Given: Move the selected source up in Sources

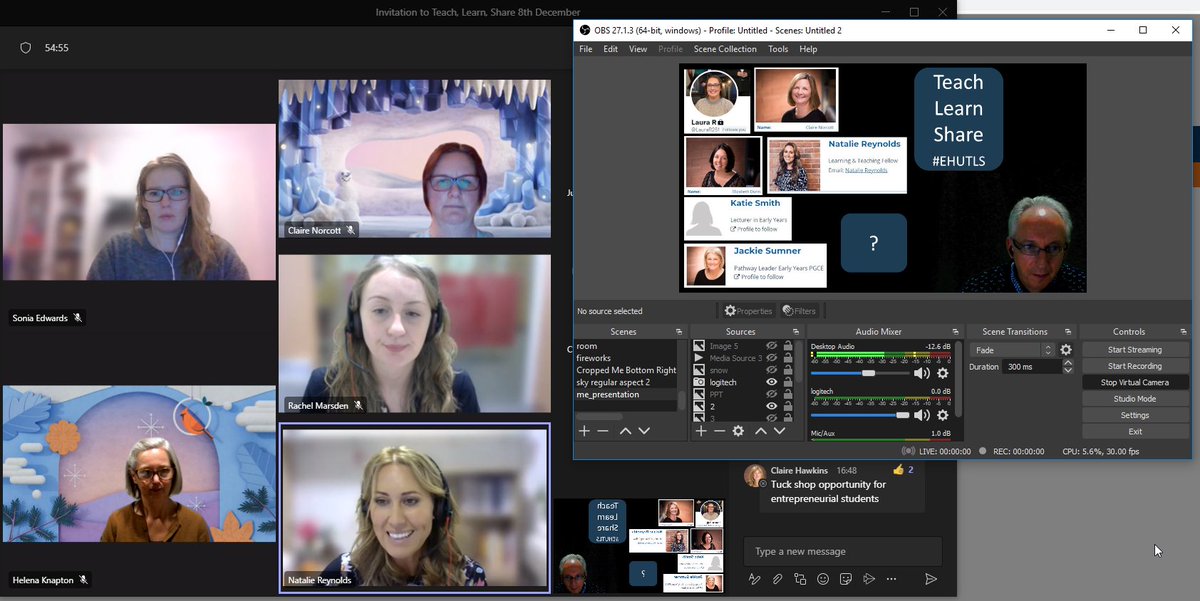Looking at the screenshot, I should tap(761, 431).
